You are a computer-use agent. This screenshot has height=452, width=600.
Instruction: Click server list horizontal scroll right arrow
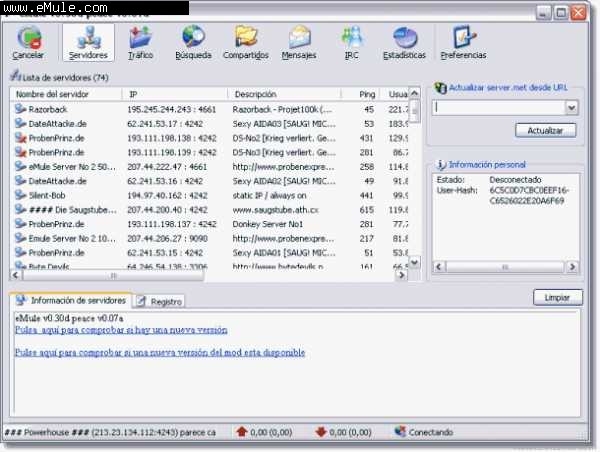pyautogui.click(x=401, y=275)
